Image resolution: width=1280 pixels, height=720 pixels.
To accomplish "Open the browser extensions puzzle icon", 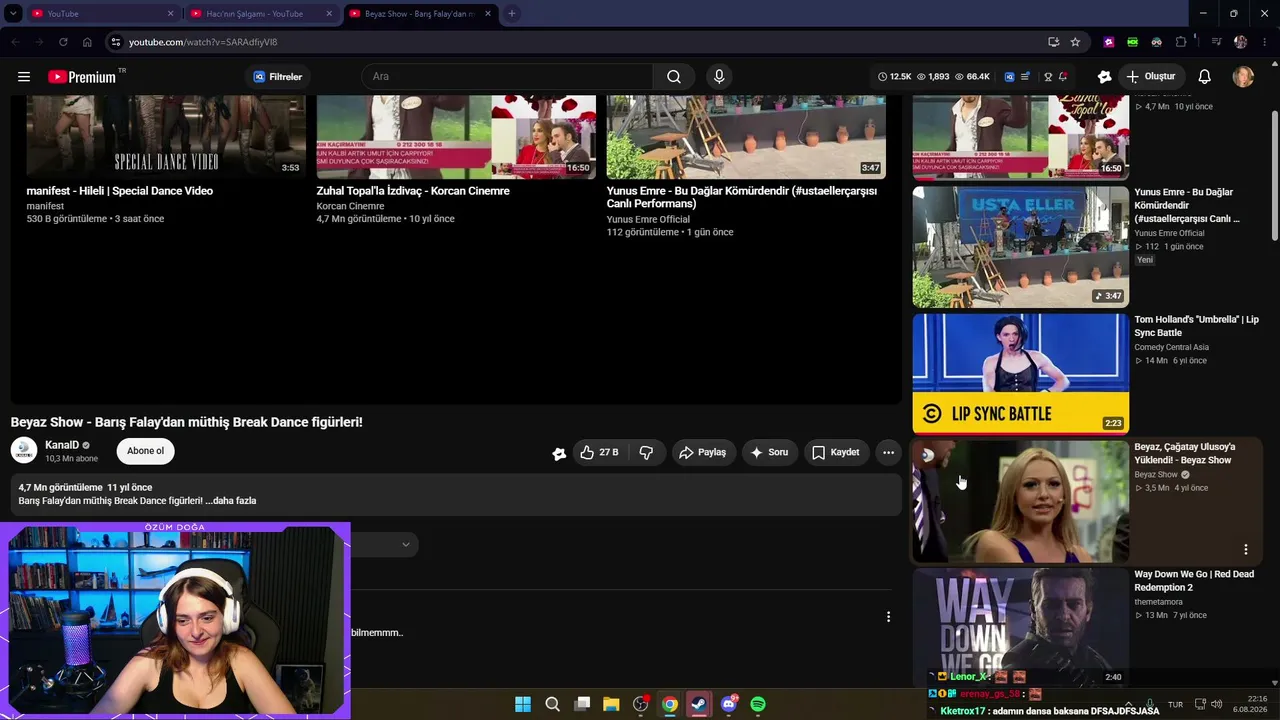I will pyautogui.click(x=1181, y=42).
